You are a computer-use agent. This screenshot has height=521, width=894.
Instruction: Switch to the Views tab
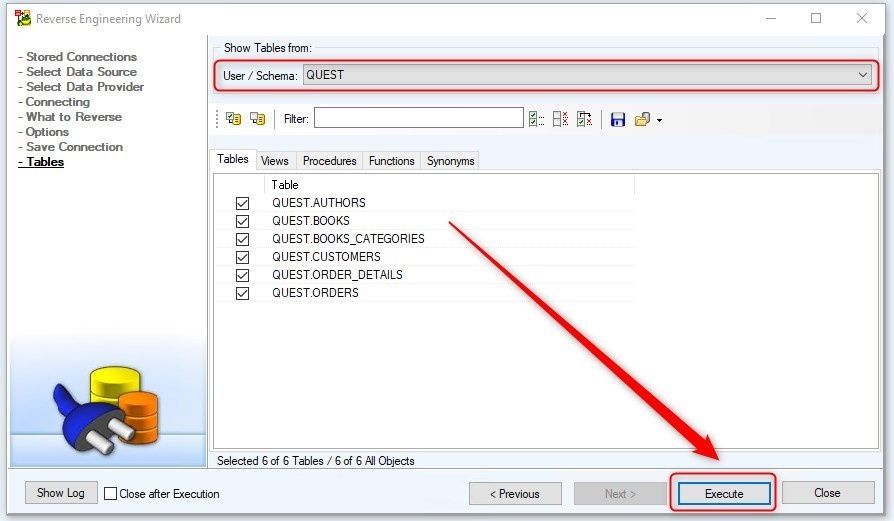point(275,161)
